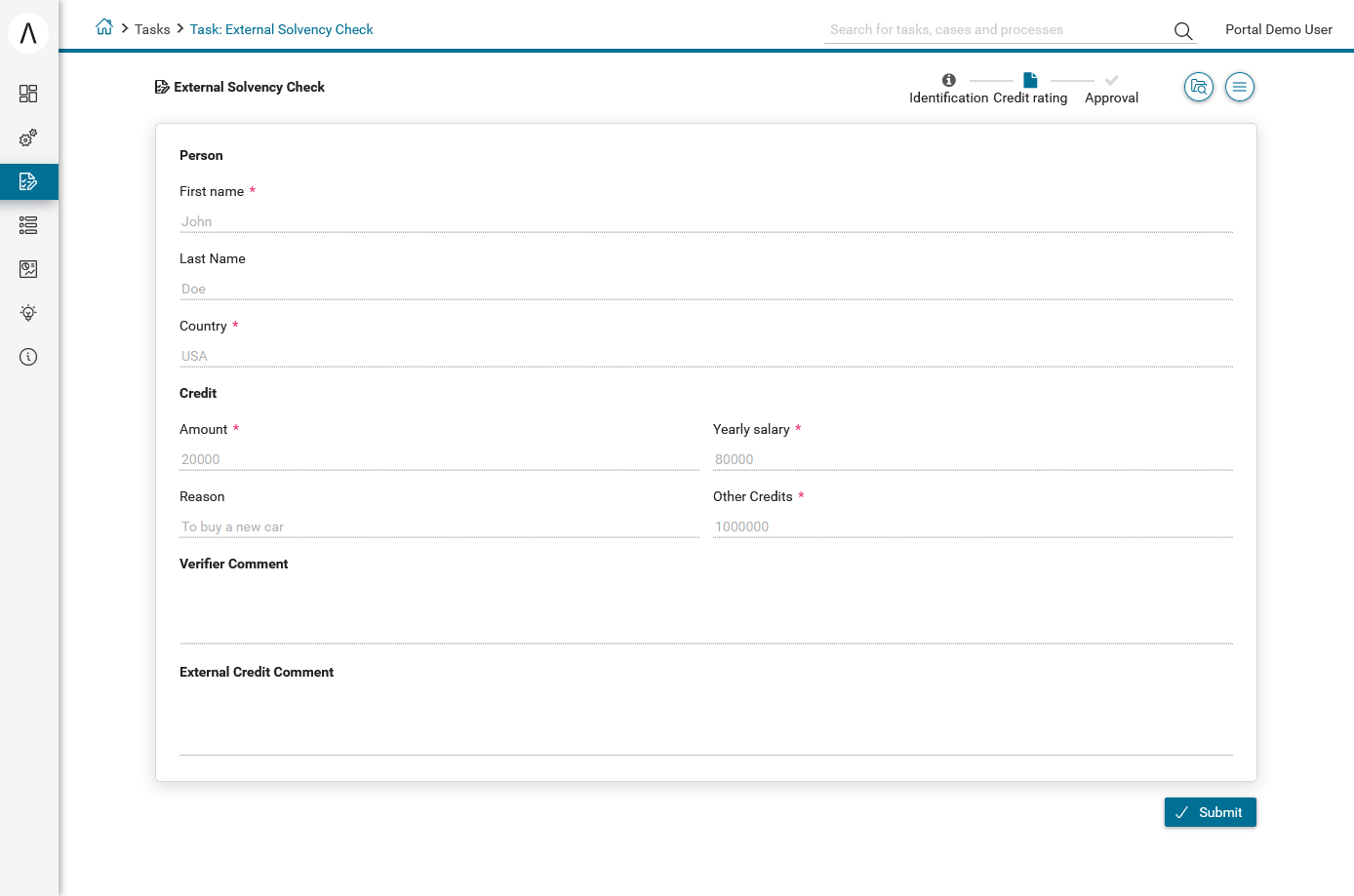Click the External Credit Comment text area
1354x896 pixels.
[706, 721]
